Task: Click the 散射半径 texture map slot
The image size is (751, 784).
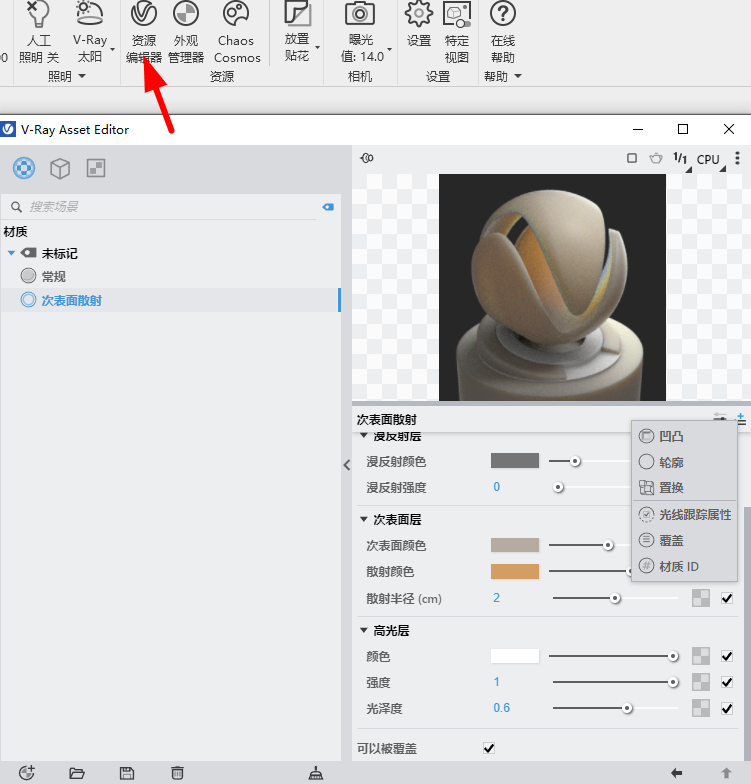Action: (701, 598)
